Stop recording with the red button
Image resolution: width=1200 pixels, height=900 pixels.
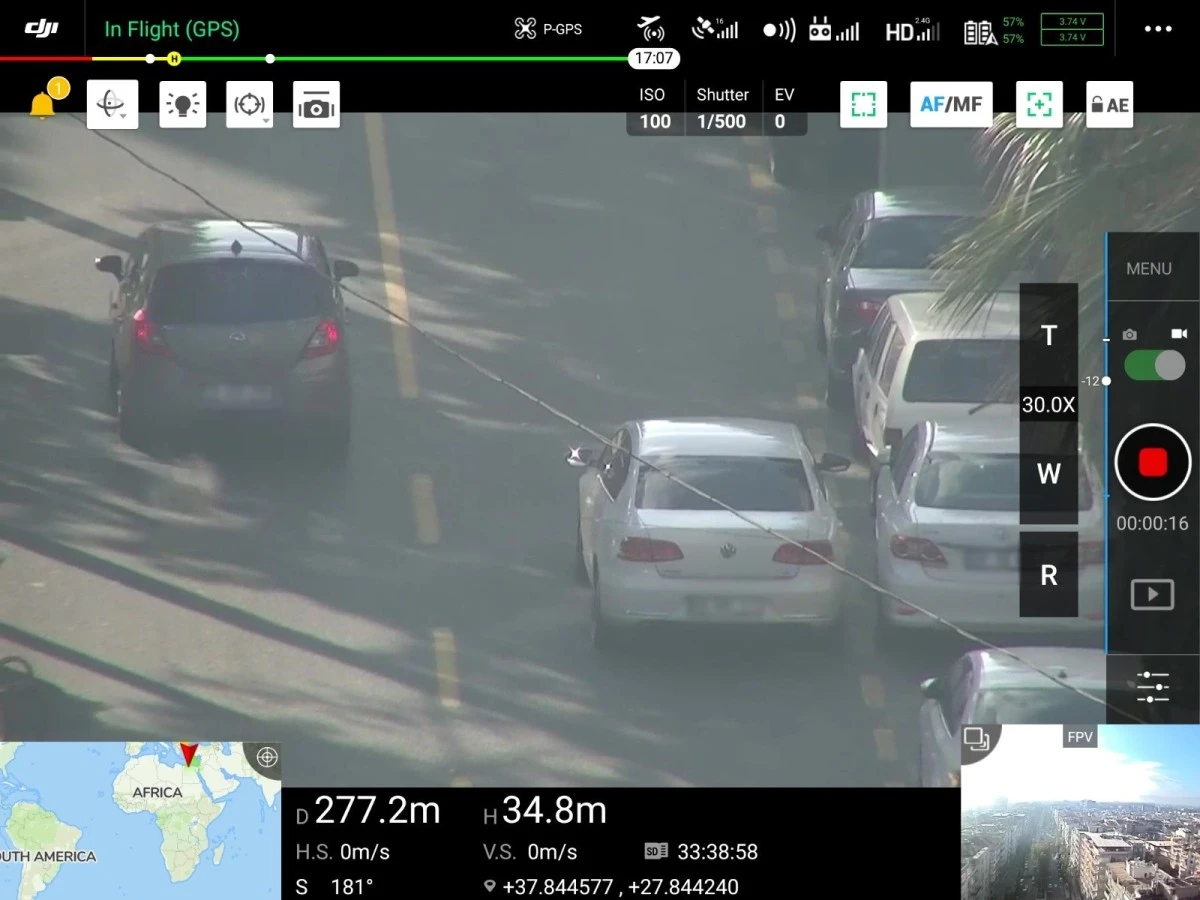(x=1153, y=462)
